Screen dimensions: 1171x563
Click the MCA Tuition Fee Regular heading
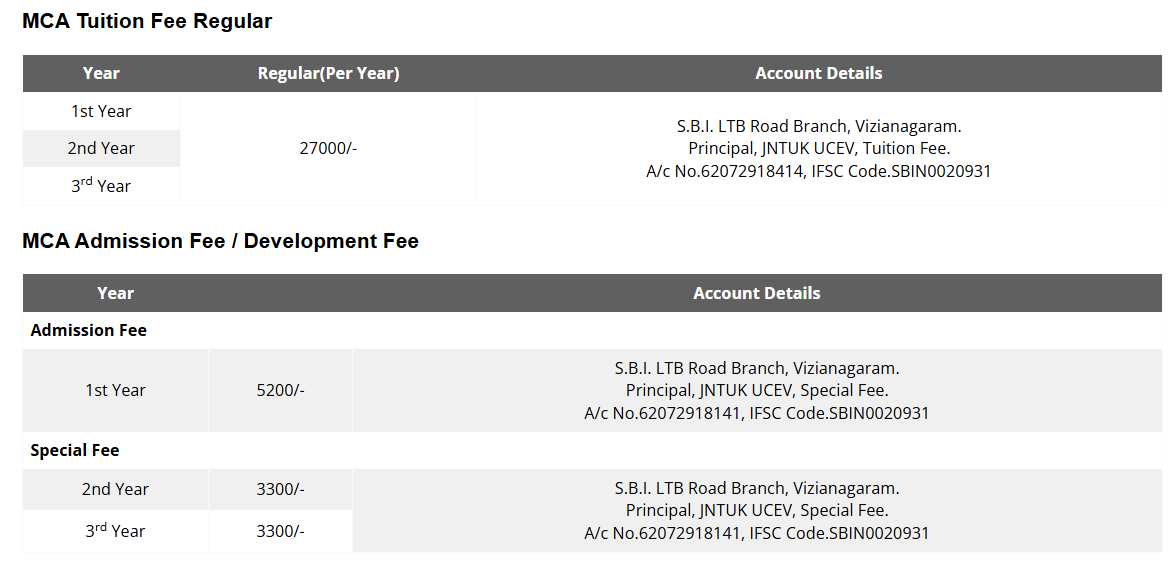147,21
